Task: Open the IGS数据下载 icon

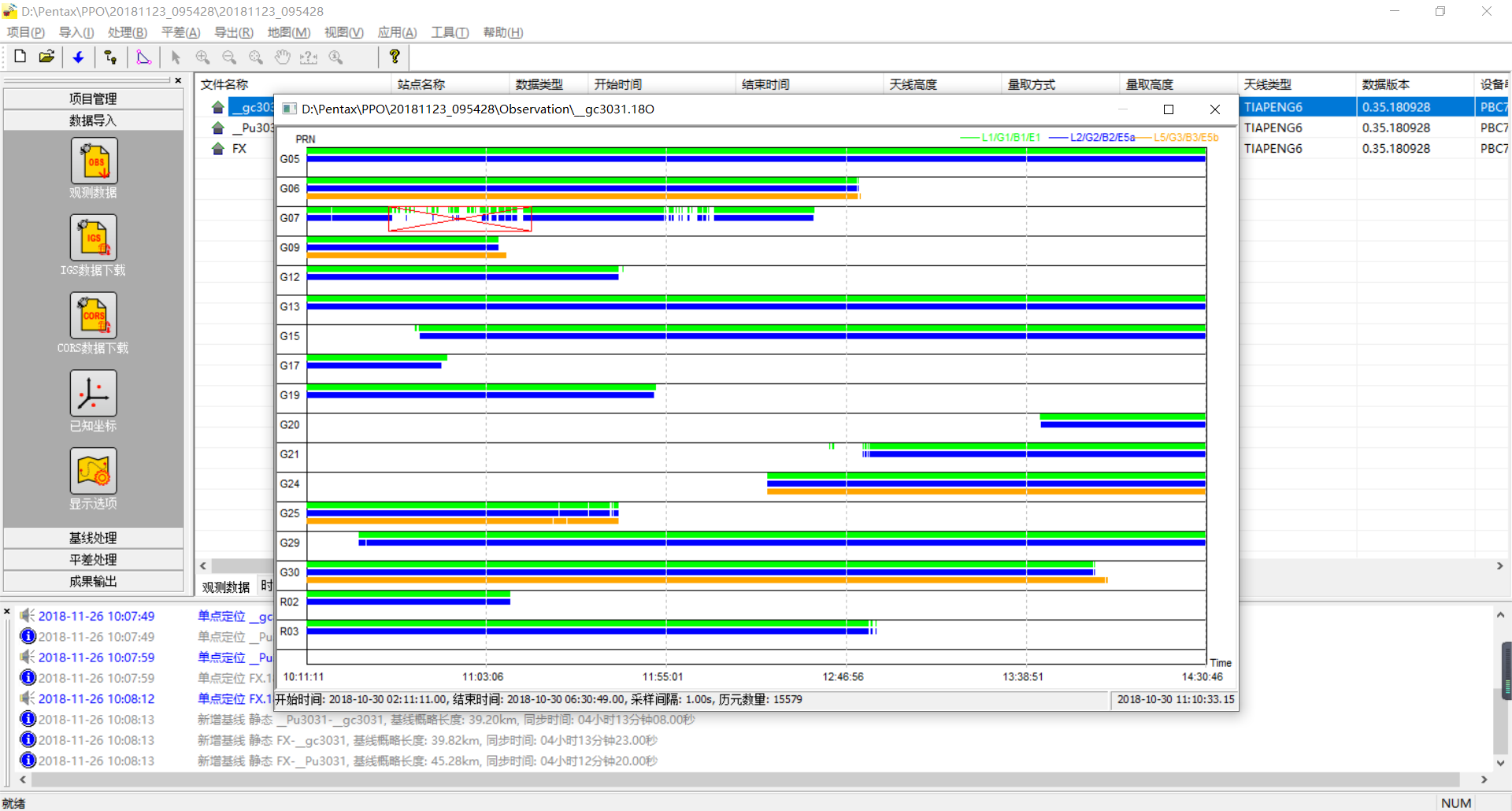Action: pos(94,238)
